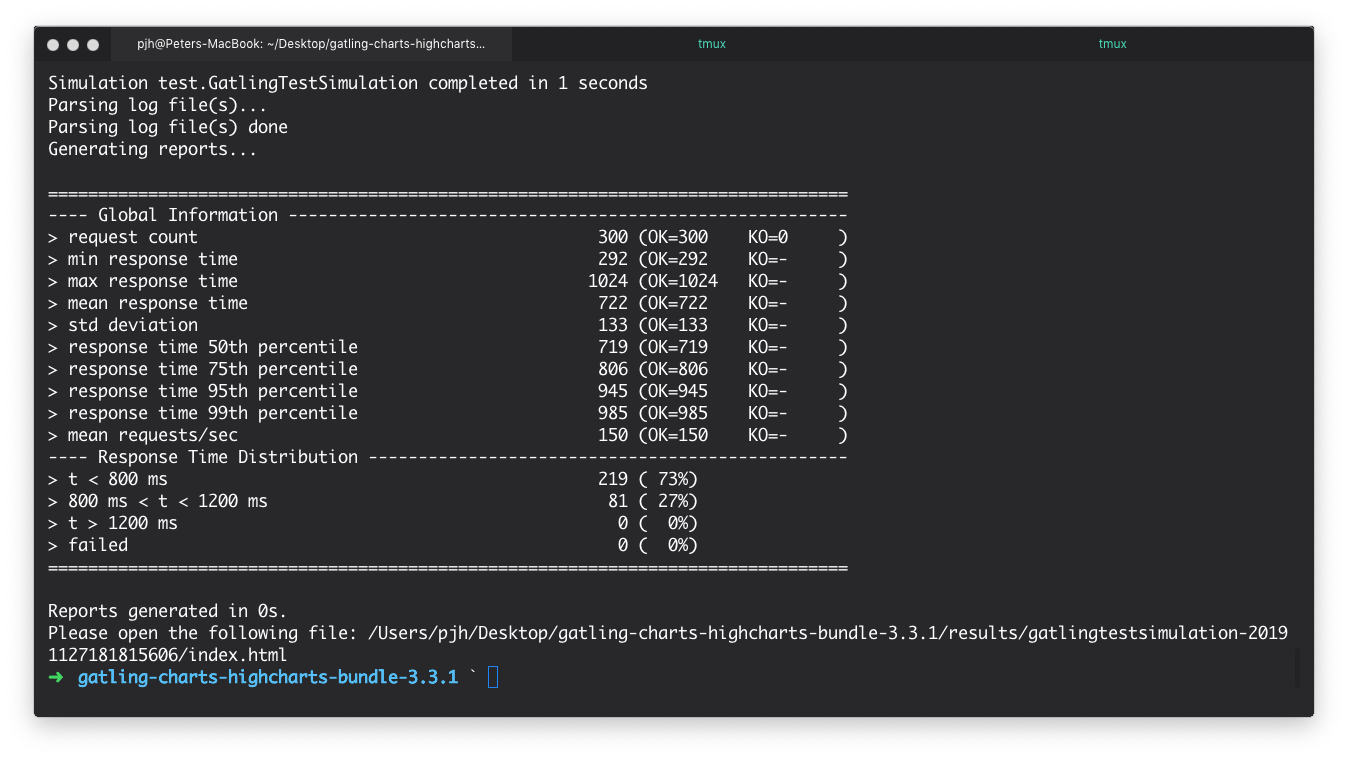
Task: Click 'Response Time Distribution' section heading
Action: 228,457
